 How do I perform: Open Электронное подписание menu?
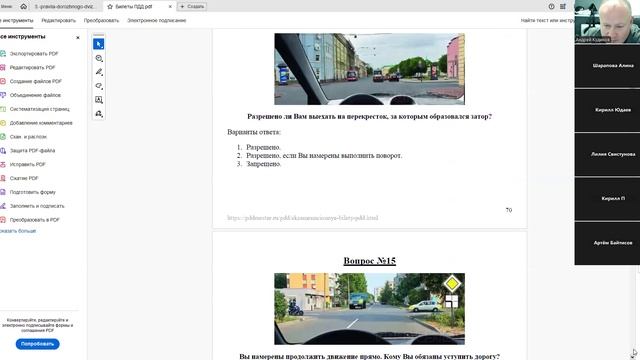tap(156, 20)
